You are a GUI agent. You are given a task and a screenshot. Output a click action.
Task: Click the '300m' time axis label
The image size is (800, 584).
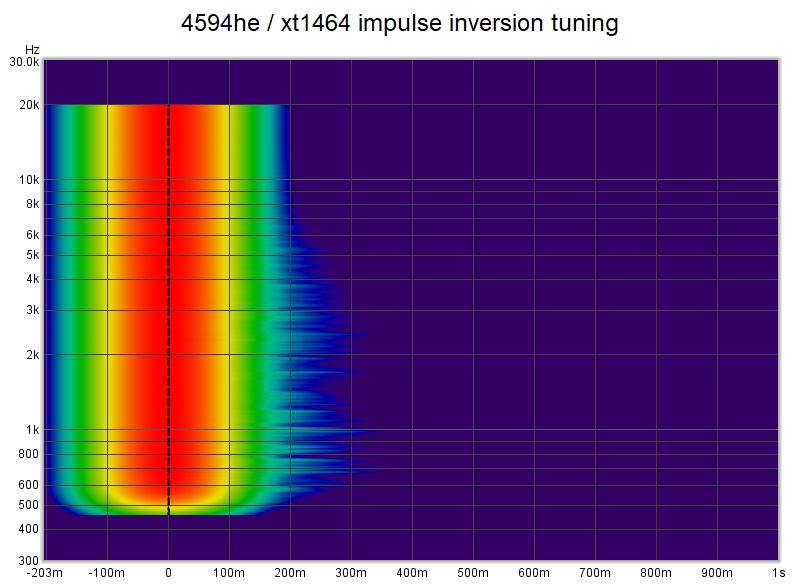(351, 573)
